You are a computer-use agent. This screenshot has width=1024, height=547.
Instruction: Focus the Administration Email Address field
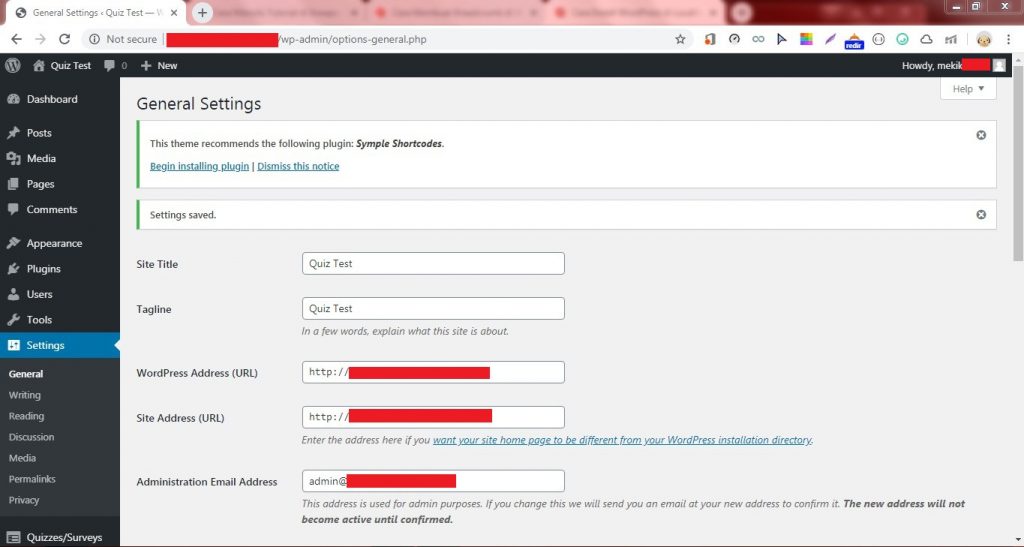[x=433, y=481]
